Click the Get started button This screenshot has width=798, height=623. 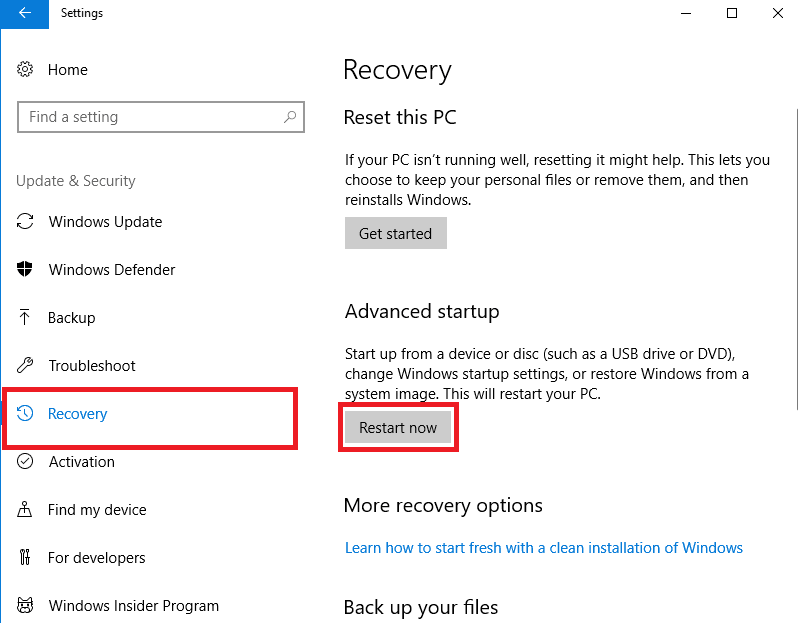click(x=395, y=233)
